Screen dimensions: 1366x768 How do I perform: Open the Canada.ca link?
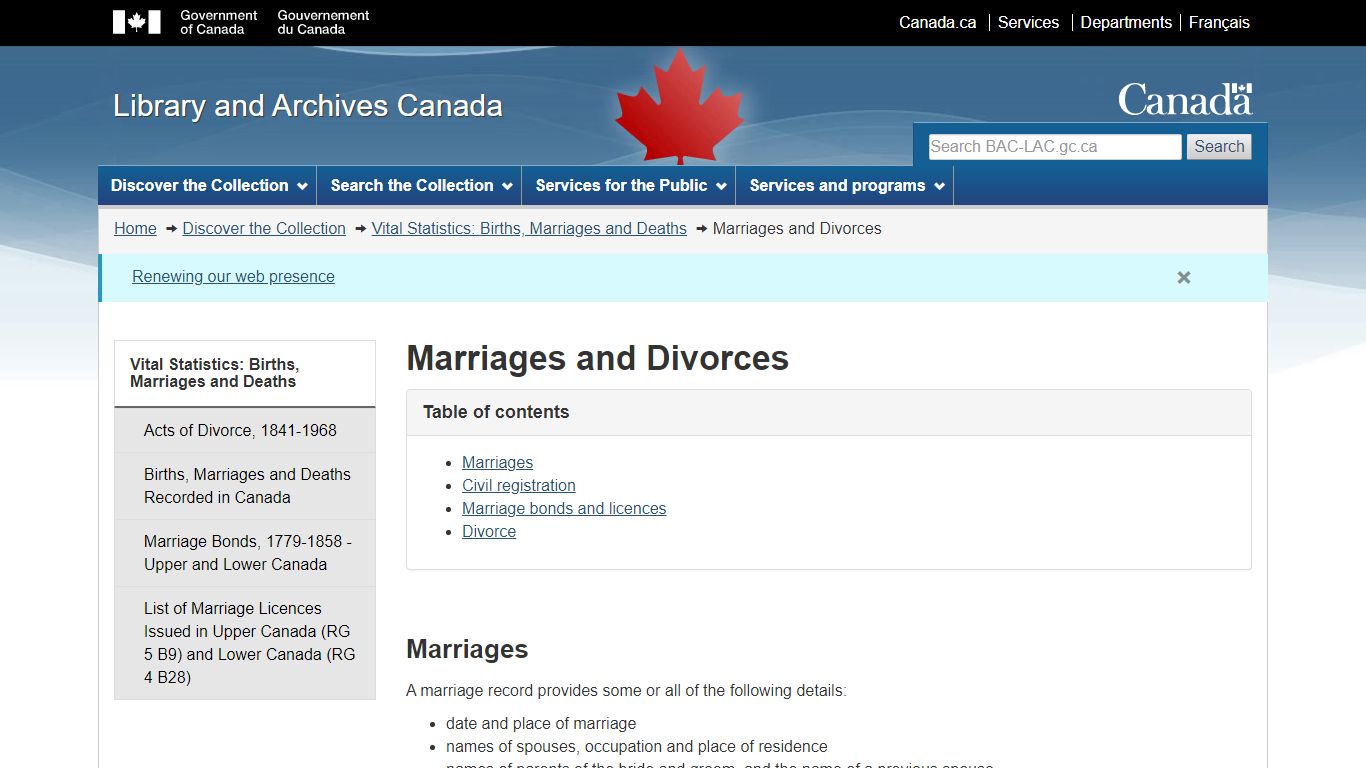[937, 22]
